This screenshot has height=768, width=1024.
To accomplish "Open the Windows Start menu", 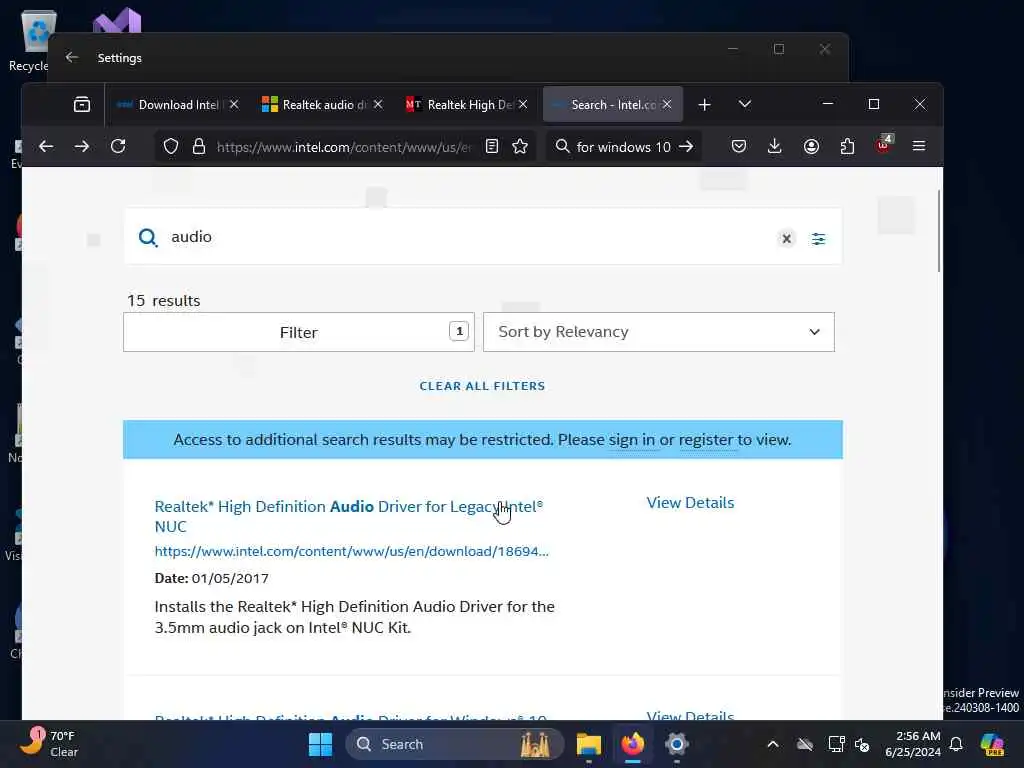I will click(320, 744).
